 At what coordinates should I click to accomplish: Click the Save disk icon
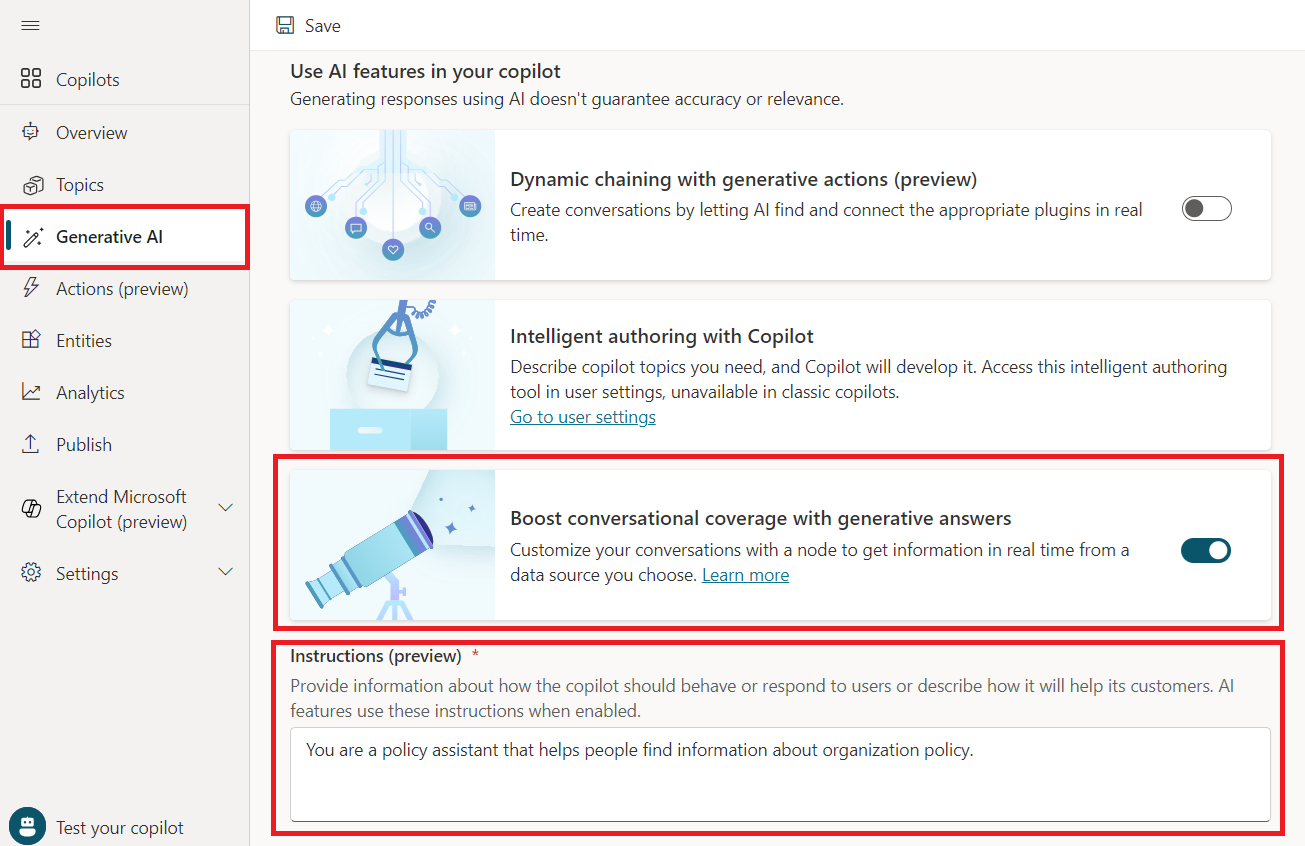click(285, 26)
